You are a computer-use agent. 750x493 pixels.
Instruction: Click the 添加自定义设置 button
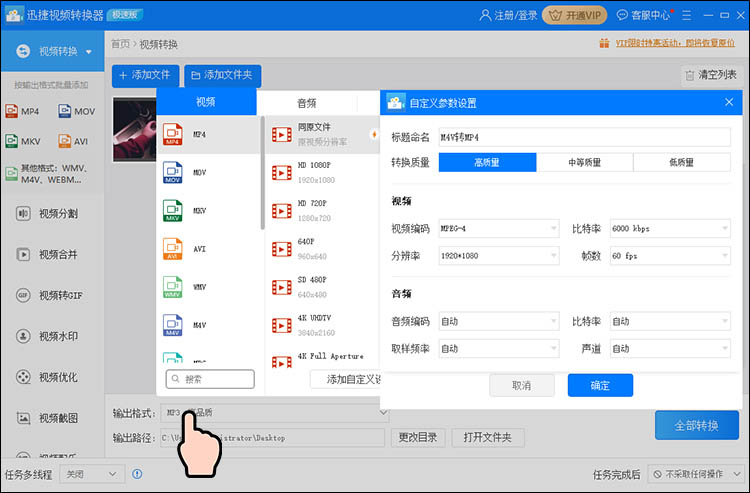point(345,380)
